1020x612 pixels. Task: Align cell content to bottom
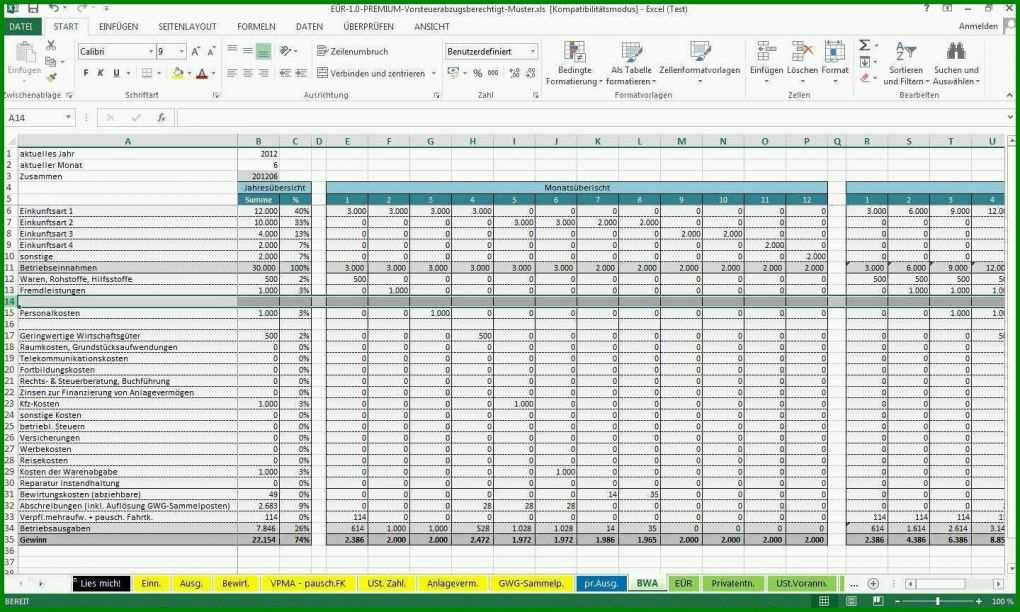click(x=263, y=51)
